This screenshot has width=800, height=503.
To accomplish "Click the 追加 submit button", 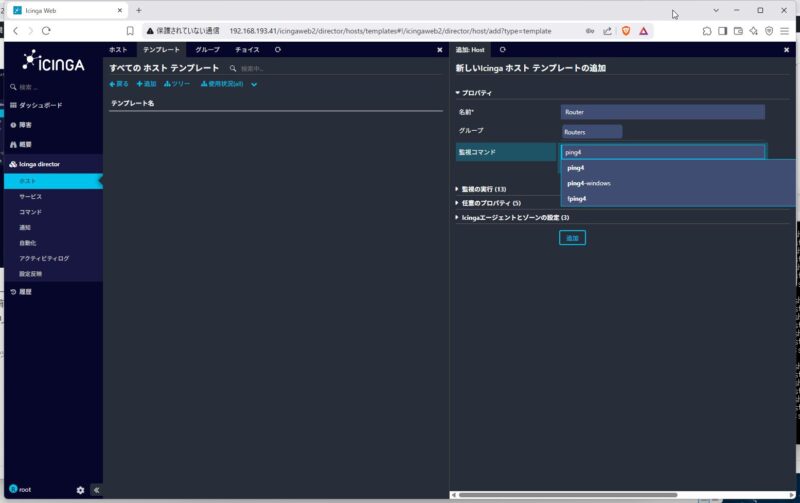I will [572, 238].
